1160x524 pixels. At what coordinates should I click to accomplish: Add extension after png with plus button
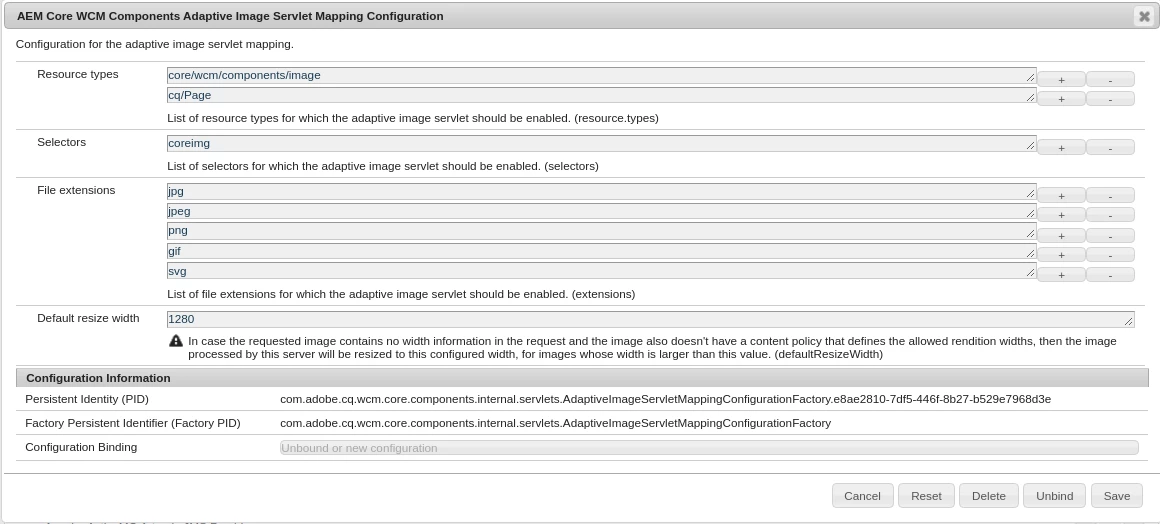pyautogui.click(x=1061, y=235)
